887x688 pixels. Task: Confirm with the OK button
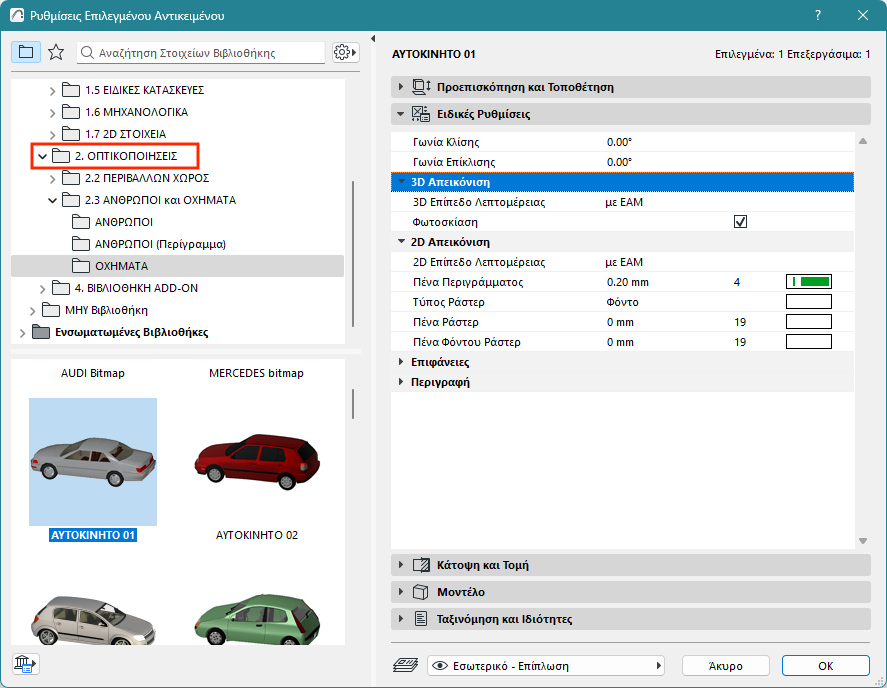pos(825,665)
